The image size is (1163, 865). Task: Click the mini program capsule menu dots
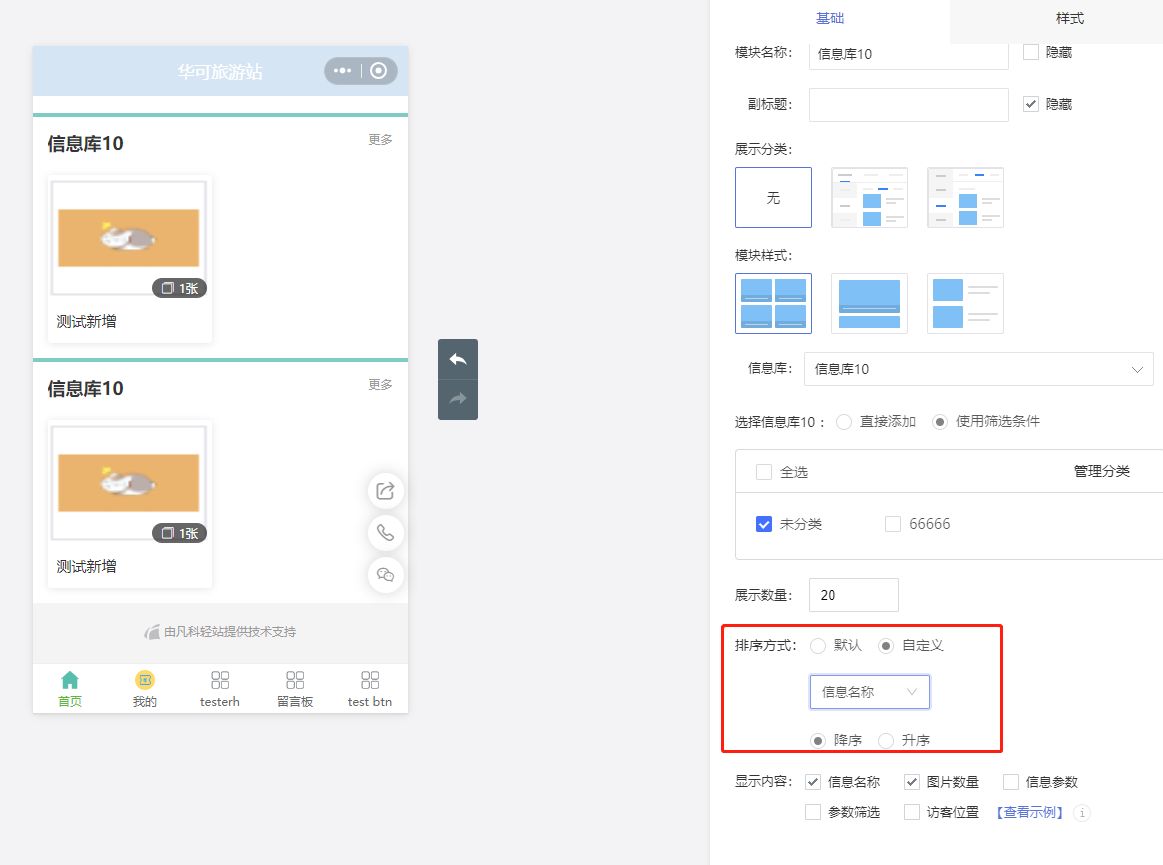click(x=343, y=71)
